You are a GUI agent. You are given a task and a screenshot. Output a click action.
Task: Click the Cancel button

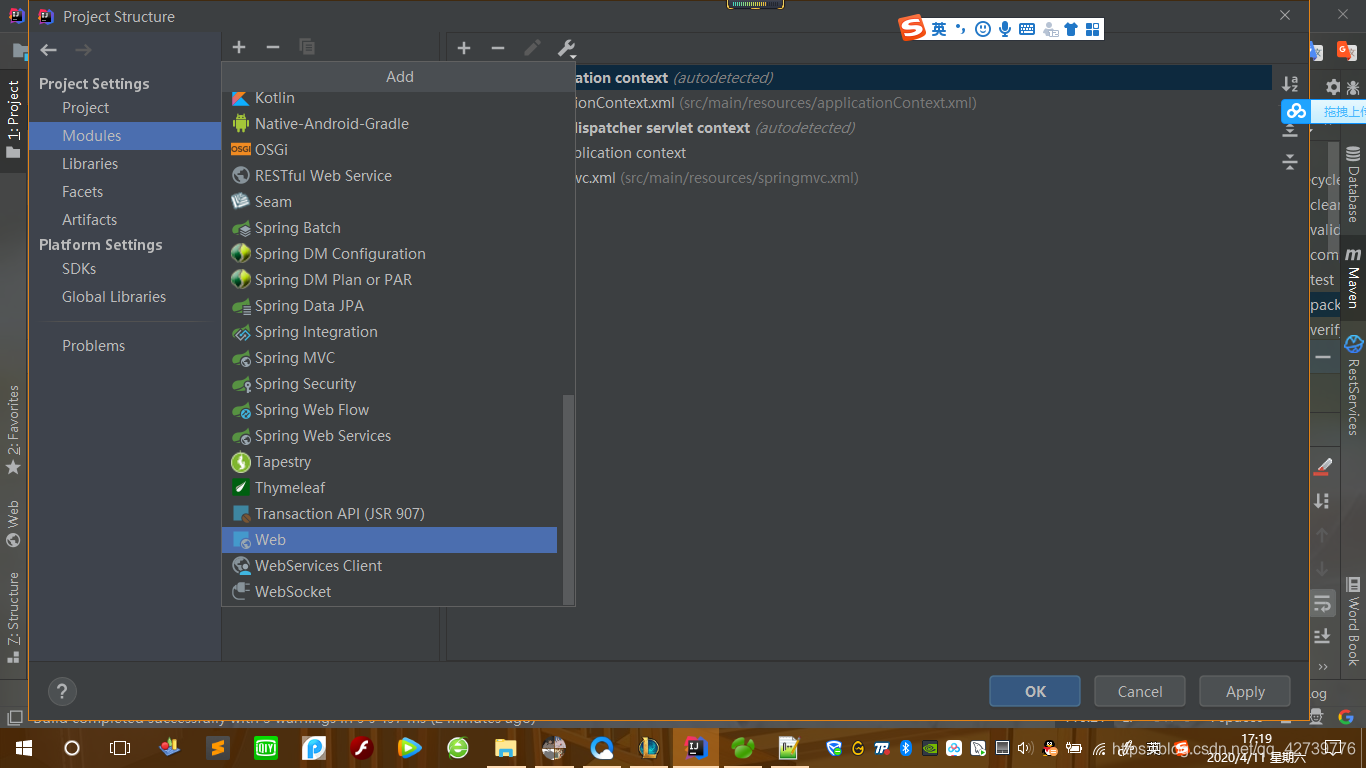coord(1140,691)
